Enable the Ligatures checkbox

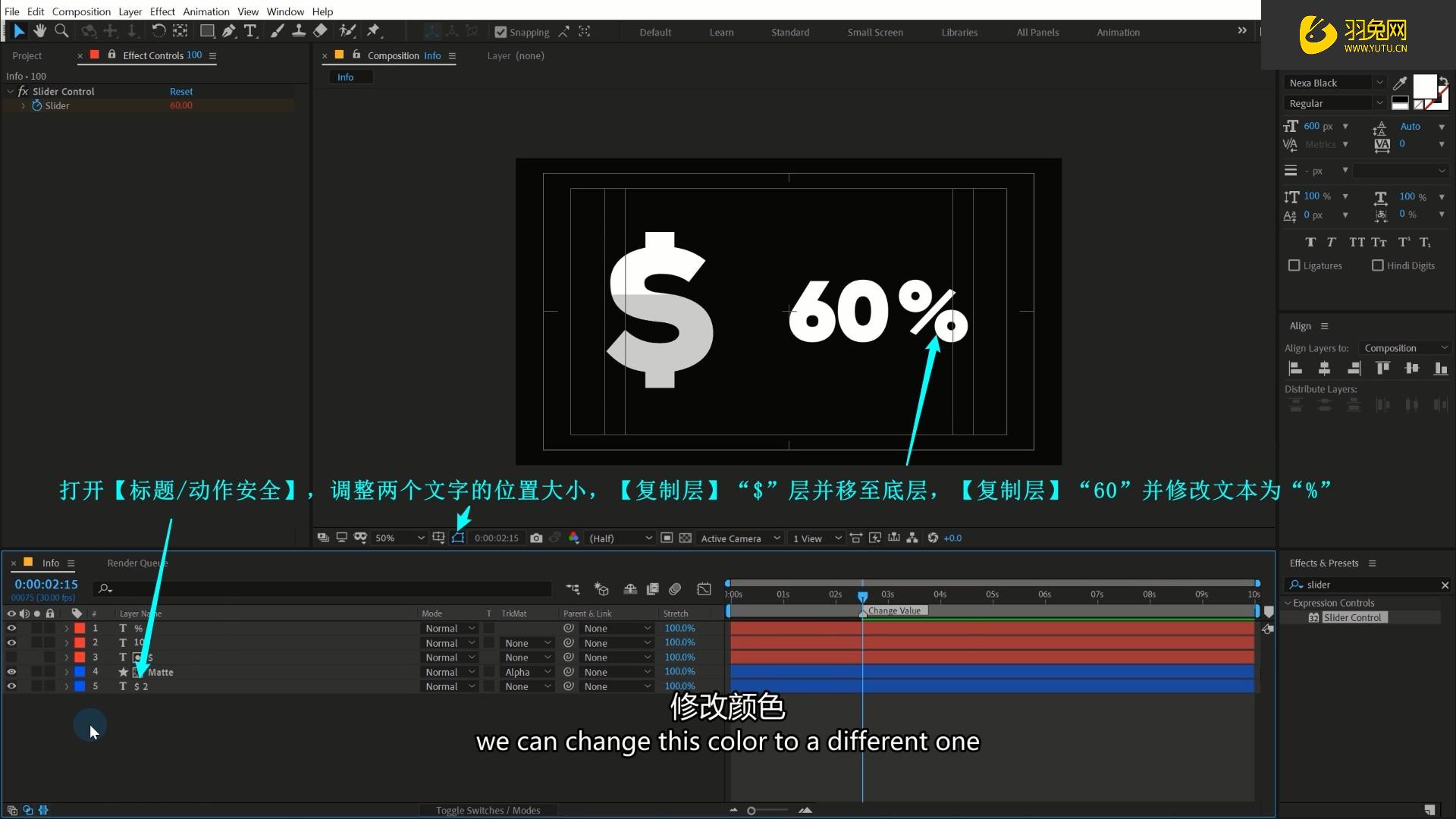coord(1294,266)
